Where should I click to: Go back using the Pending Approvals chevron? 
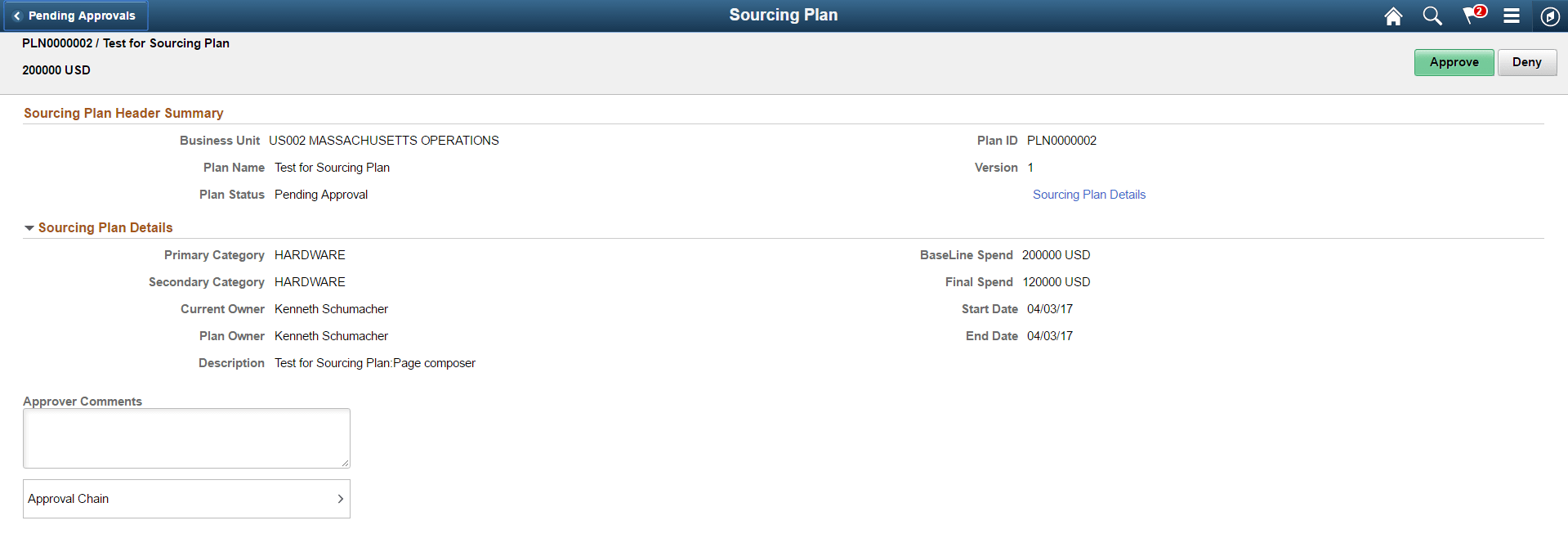coord(75,15)
